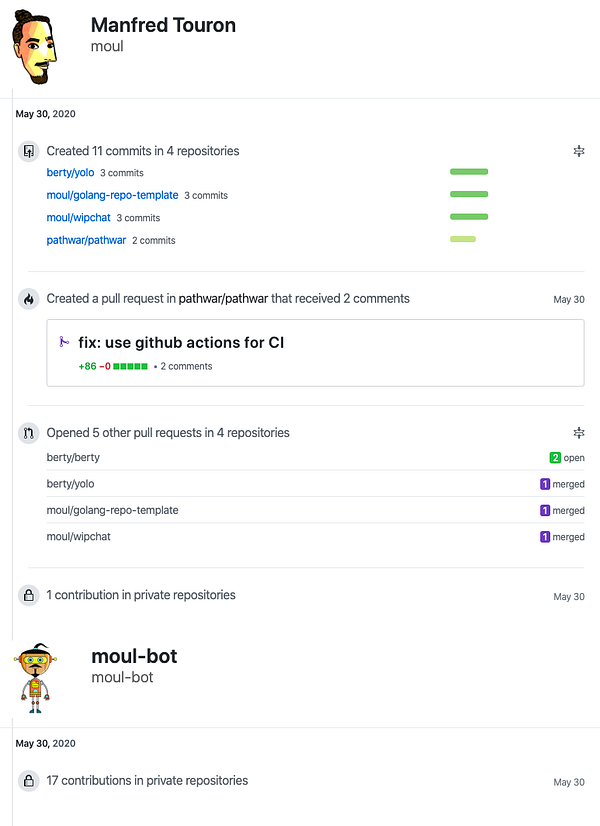Click the pathwar/pathwar light green commit bar
This screenshot has width=600, height=826.
[462, 239]
